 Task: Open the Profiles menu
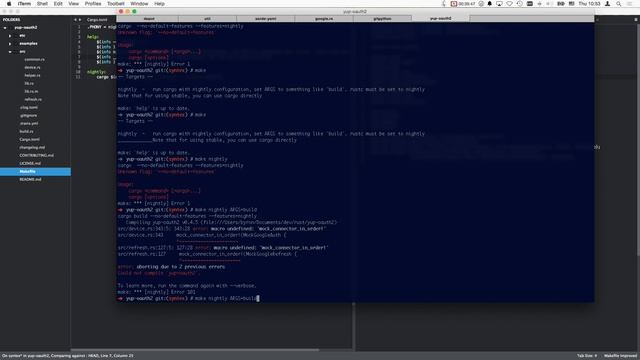coord(93,4)
